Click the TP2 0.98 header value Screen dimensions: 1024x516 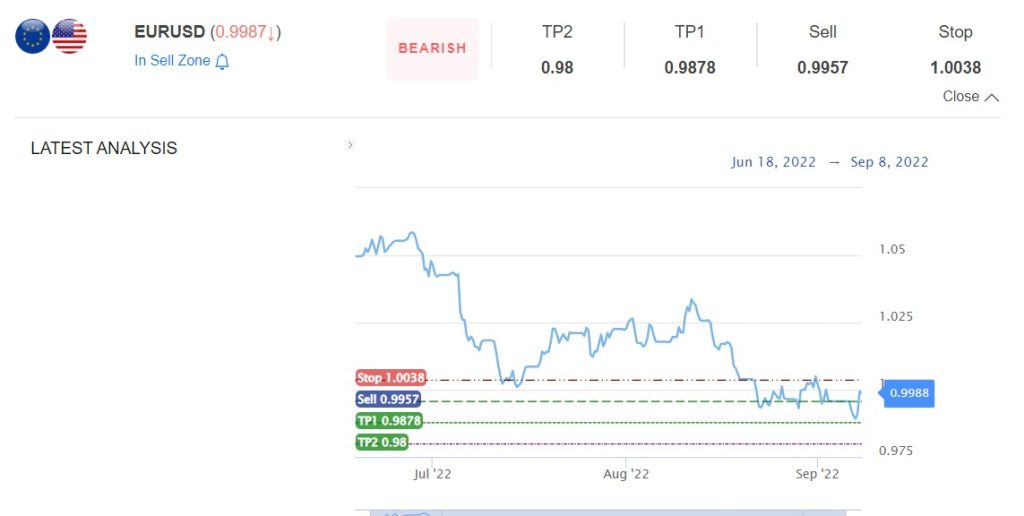coord(557,67)
